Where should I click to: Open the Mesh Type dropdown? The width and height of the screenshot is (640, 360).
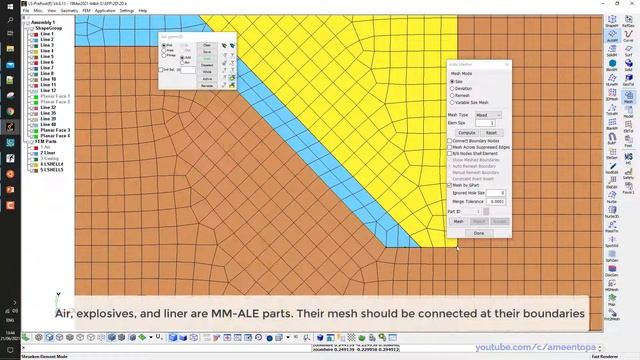[489, 115]
